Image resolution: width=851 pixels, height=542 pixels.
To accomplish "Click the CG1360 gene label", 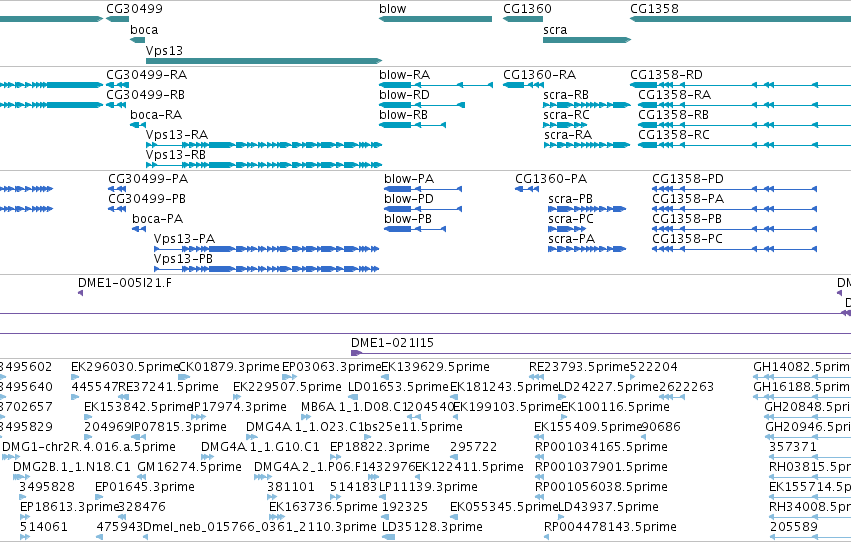I will [527, 9].
